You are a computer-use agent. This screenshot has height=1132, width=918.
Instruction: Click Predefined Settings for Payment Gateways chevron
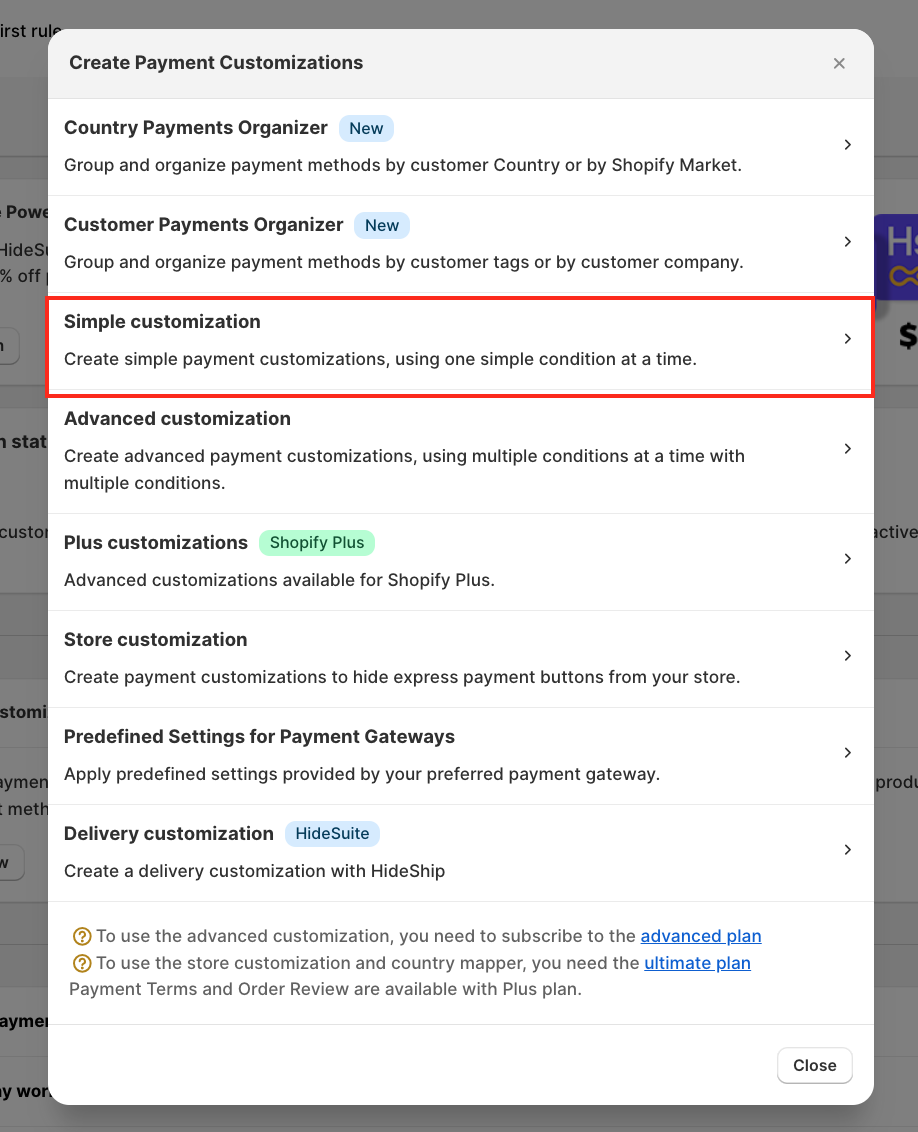tap(847, 753)
